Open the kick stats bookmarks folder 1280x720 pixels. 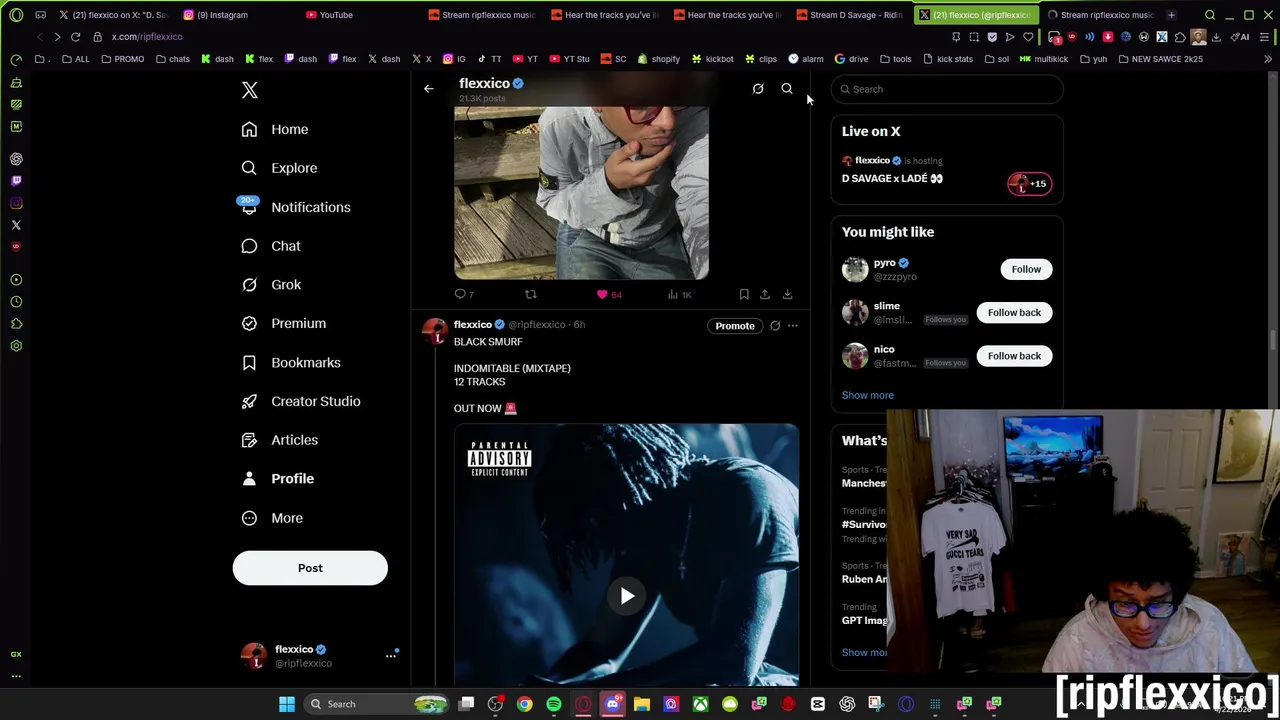tap(948, 59)
